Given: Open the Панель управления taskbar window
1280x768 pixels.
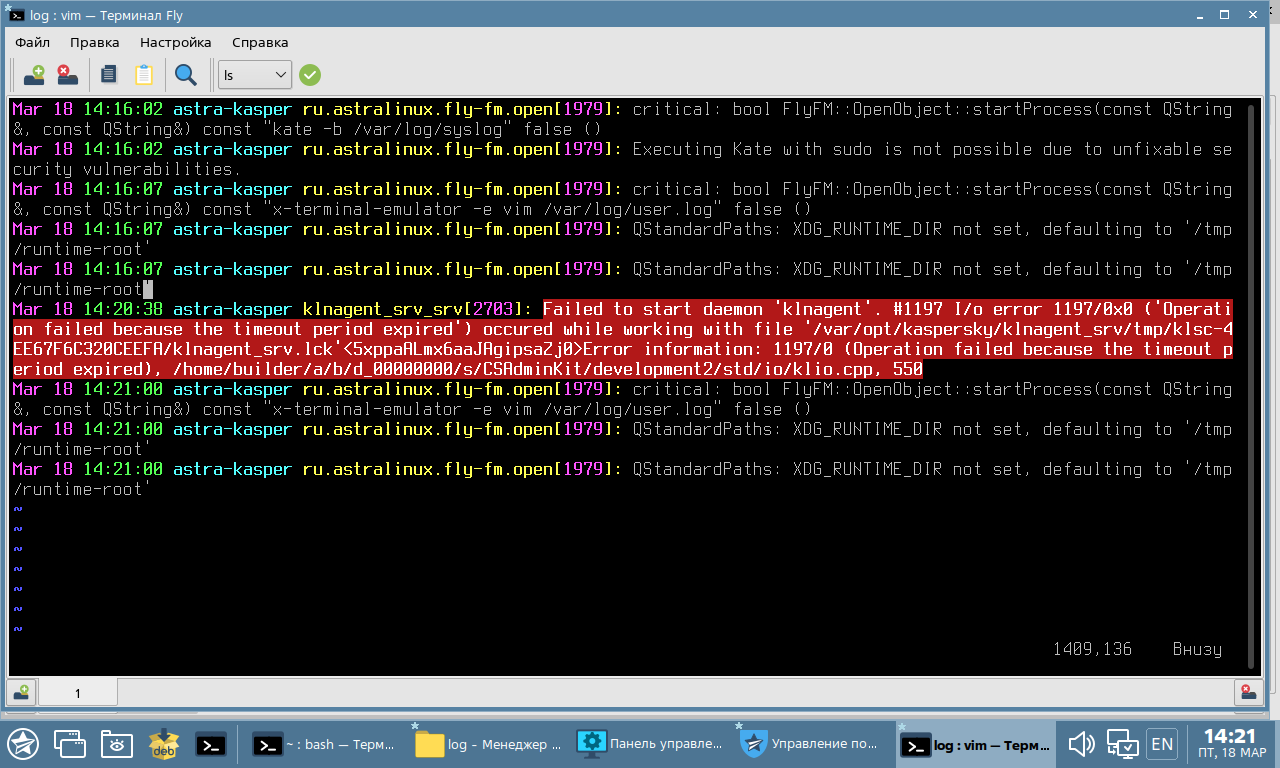Looking at the screenshot, I should click(651, 744).
